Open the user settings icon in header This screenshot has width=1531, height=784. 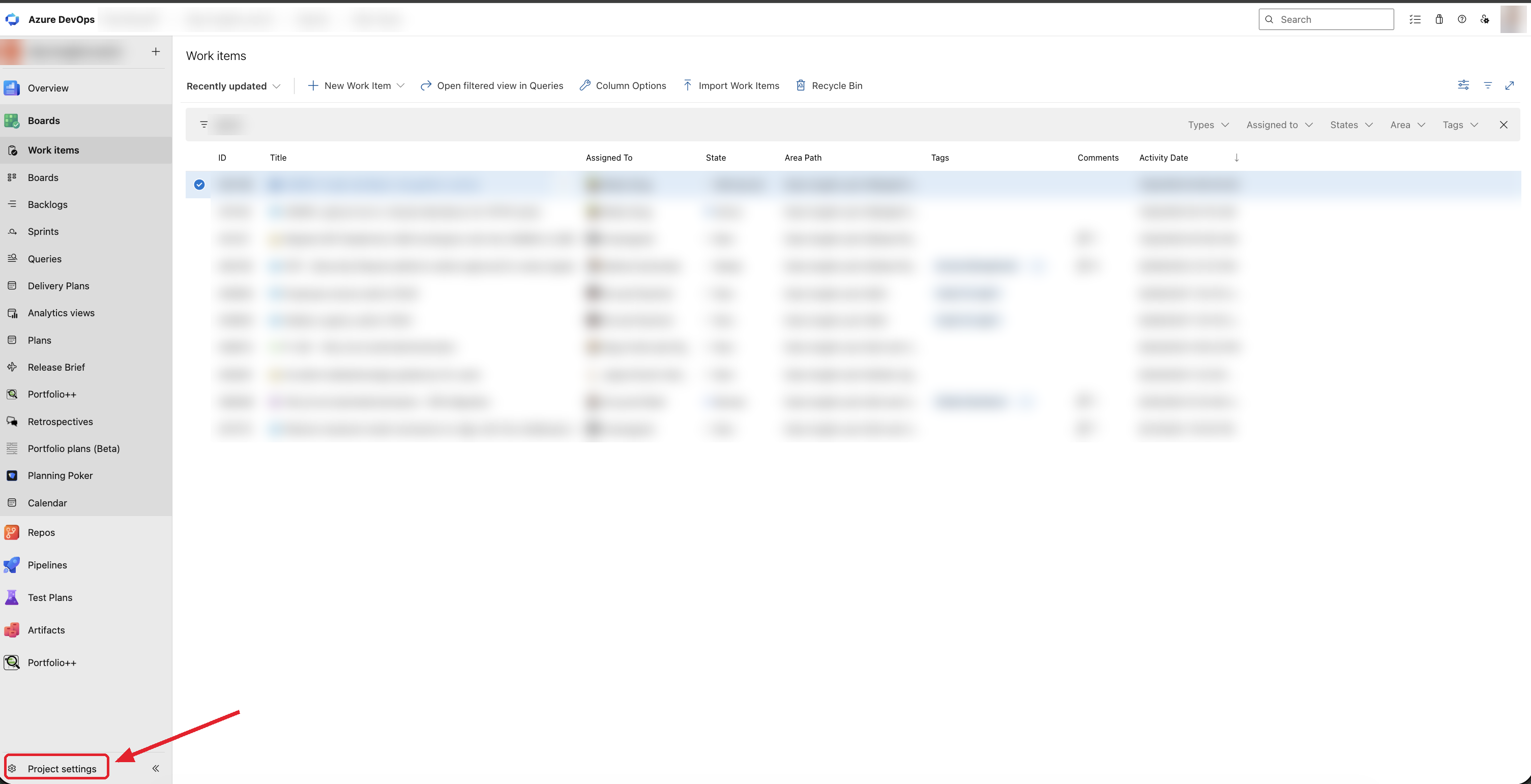coord(1485,20)
